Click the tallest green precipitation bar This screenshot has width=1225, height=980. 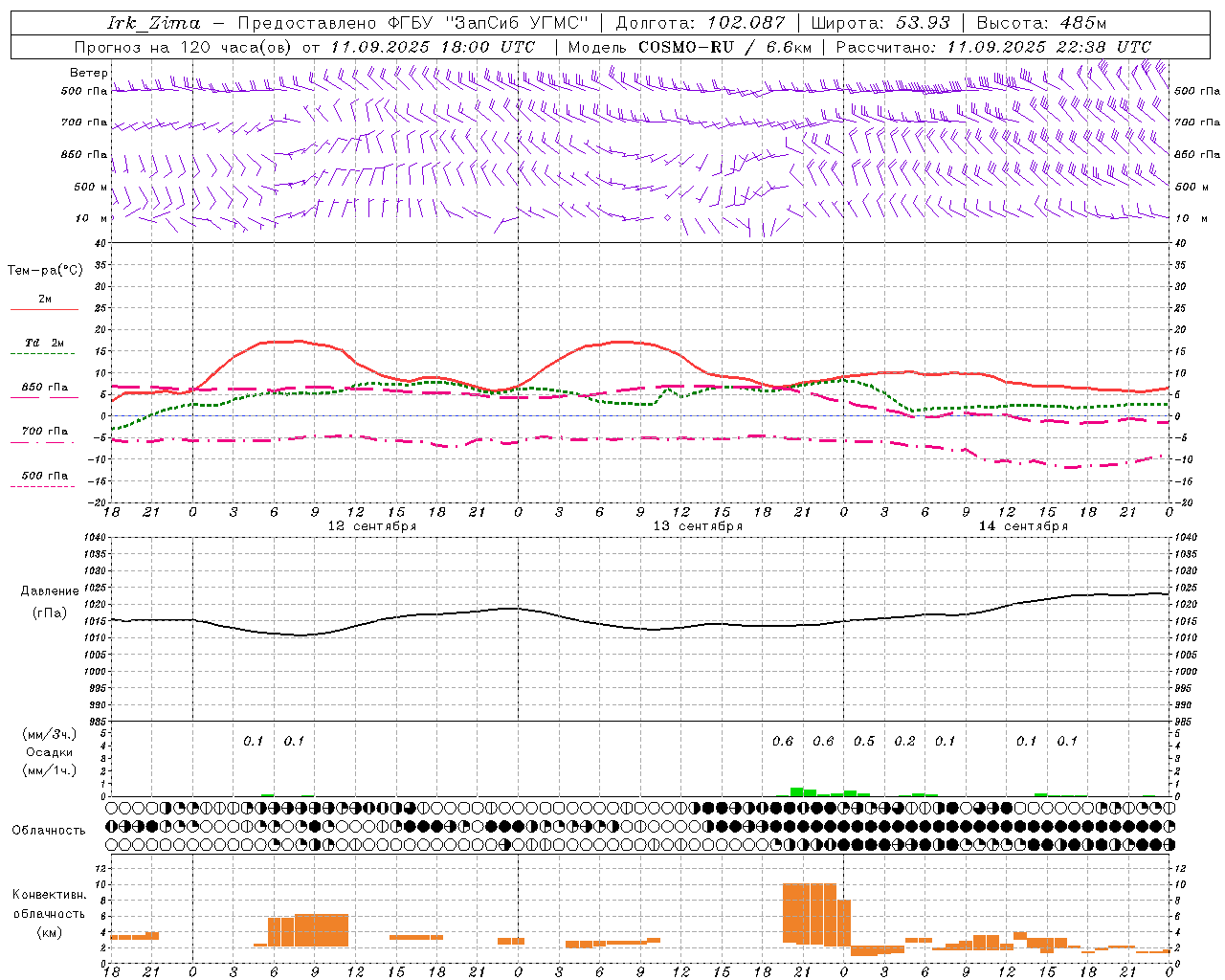pyautogui.click(x=796, y=791)
